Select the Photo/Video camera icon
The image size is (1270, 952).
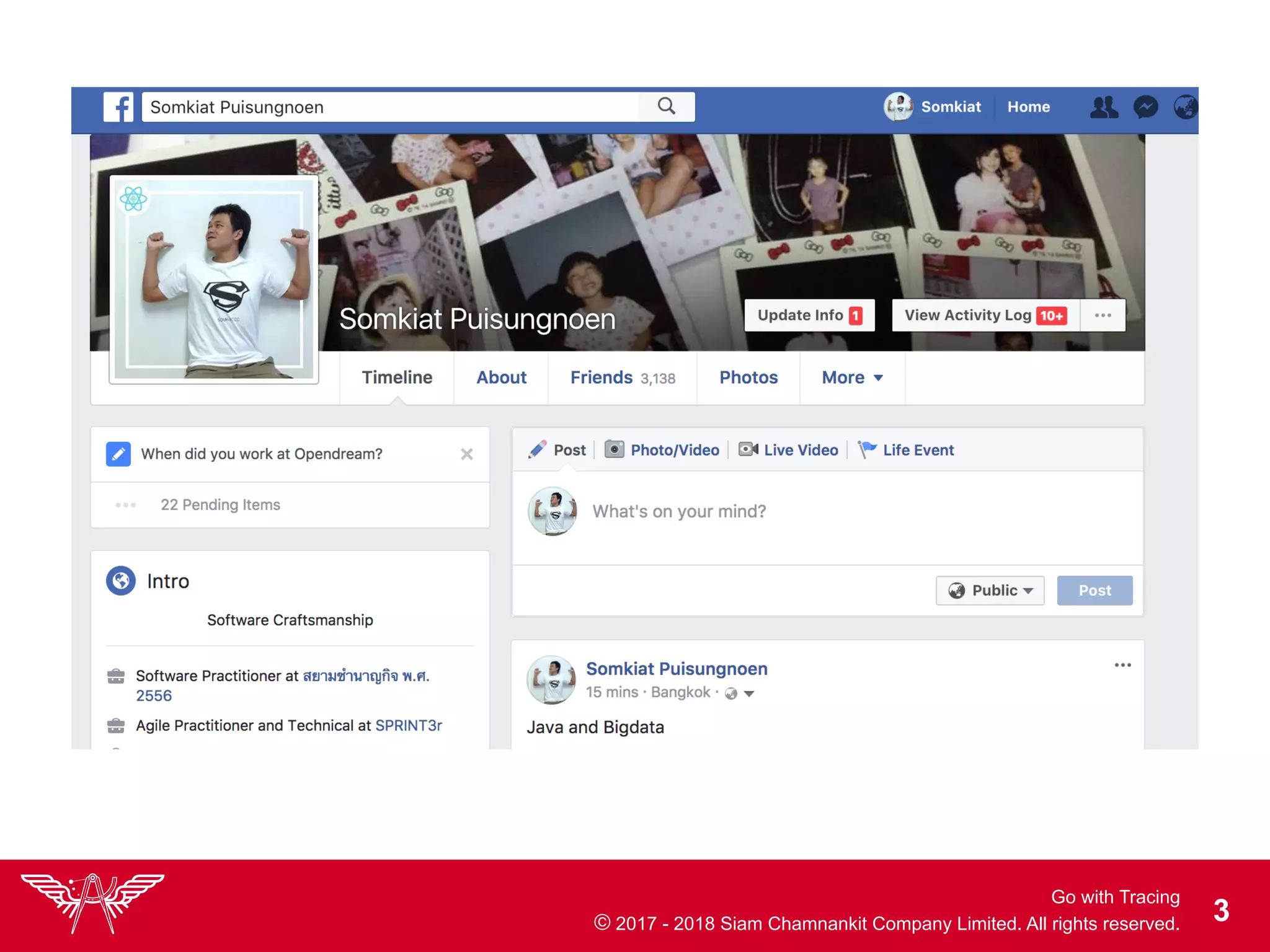coord(614,449)
